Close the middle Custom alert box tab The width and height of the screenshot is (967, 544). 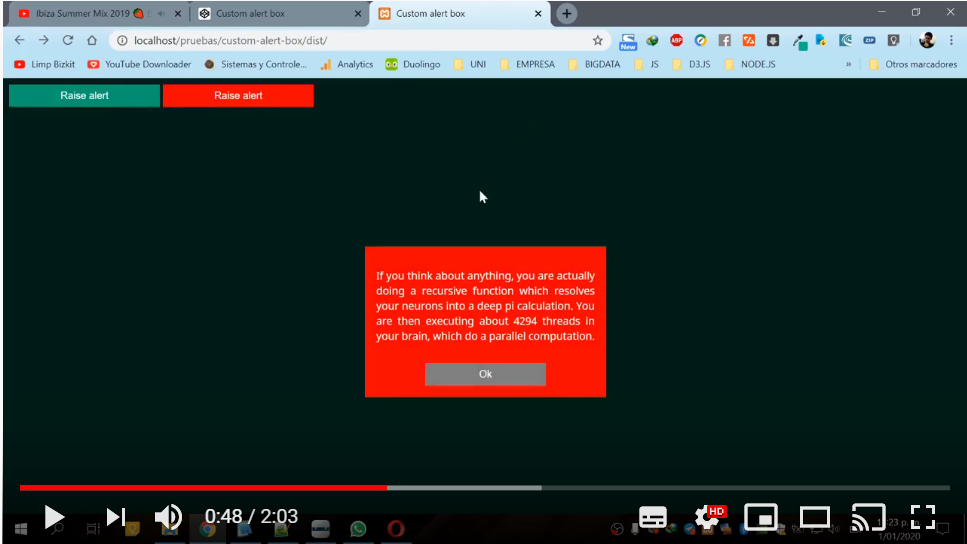coord(358,14)
